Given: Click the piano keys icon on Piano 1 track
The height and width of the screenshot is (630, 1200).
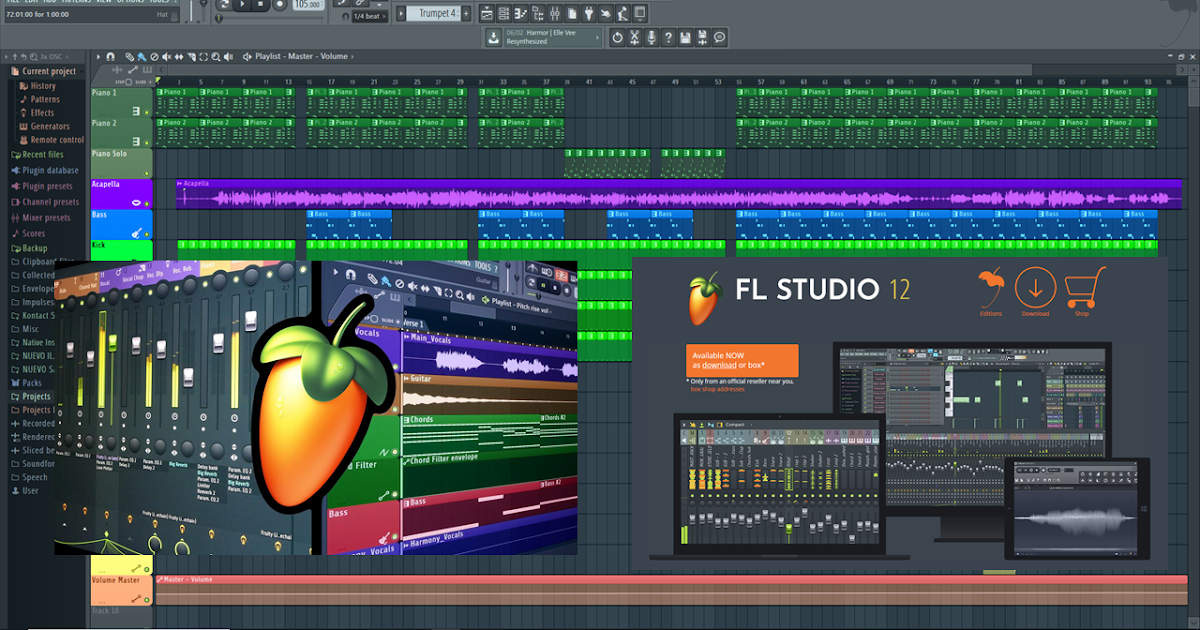Looking at the screenshot, I should pyautogui.click(x=136, y=112).
